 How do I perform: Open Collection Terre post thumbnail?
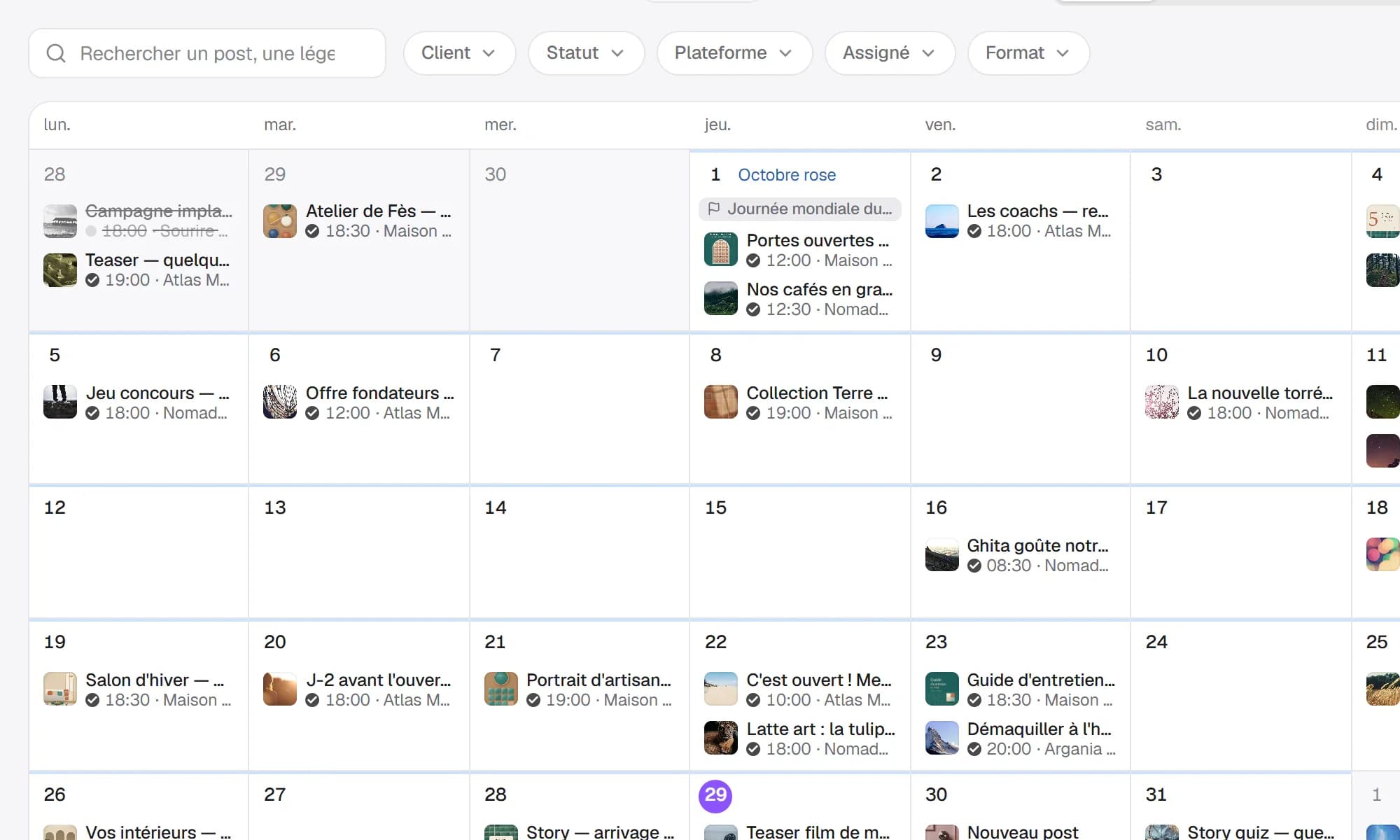721,402
